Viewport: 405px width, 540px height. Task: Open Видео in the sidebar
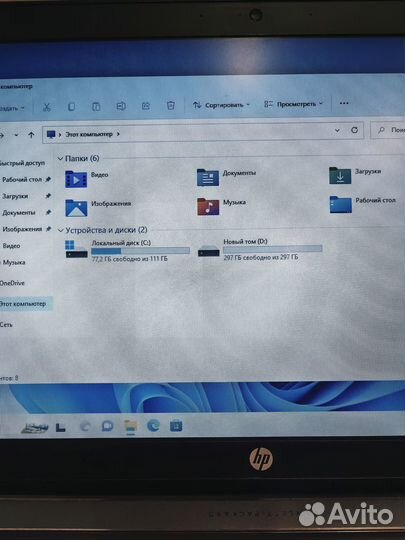pos(11,246)
